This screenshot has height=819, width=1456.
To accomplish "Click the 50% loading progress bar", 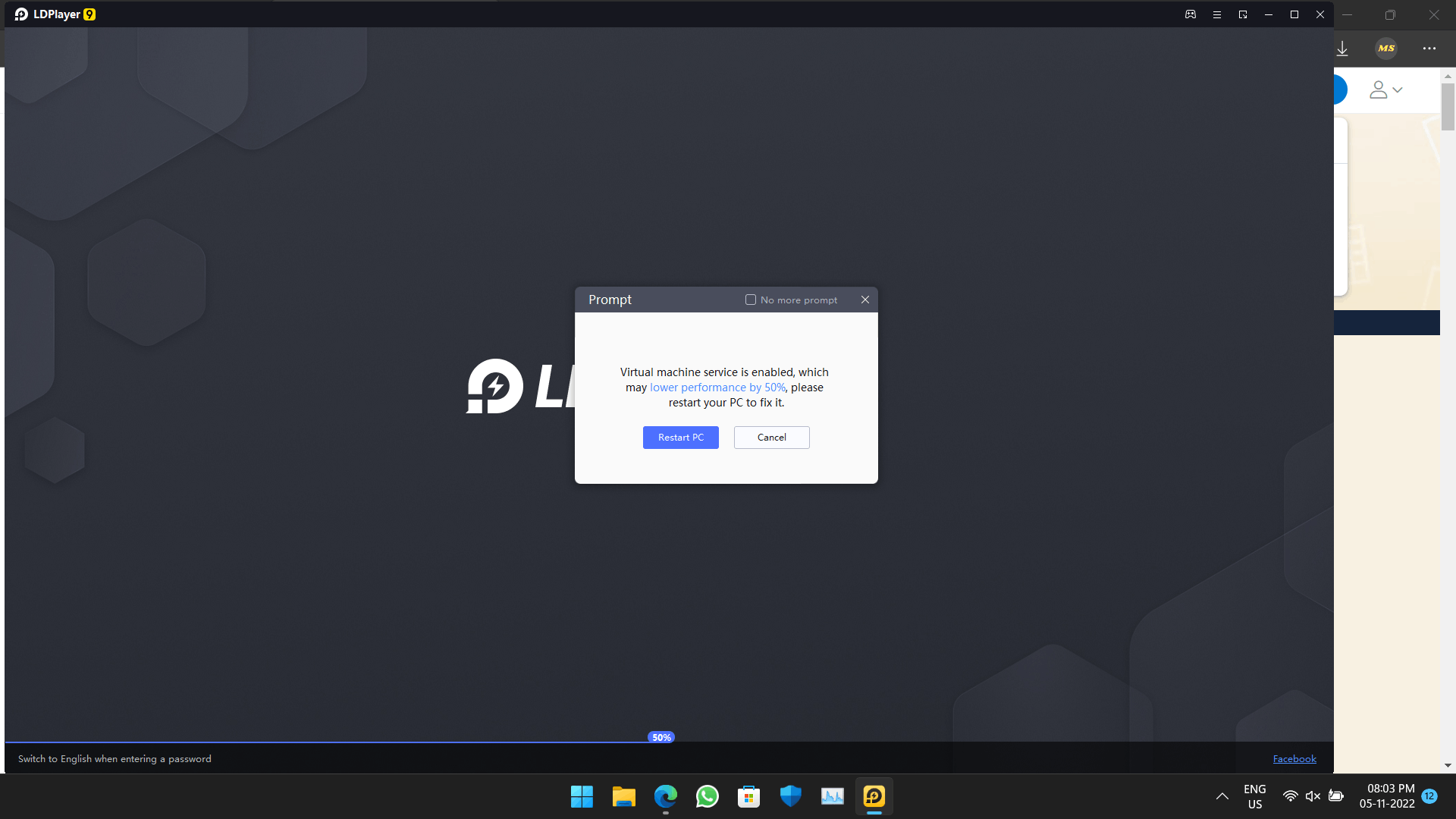I will point(661,736).
